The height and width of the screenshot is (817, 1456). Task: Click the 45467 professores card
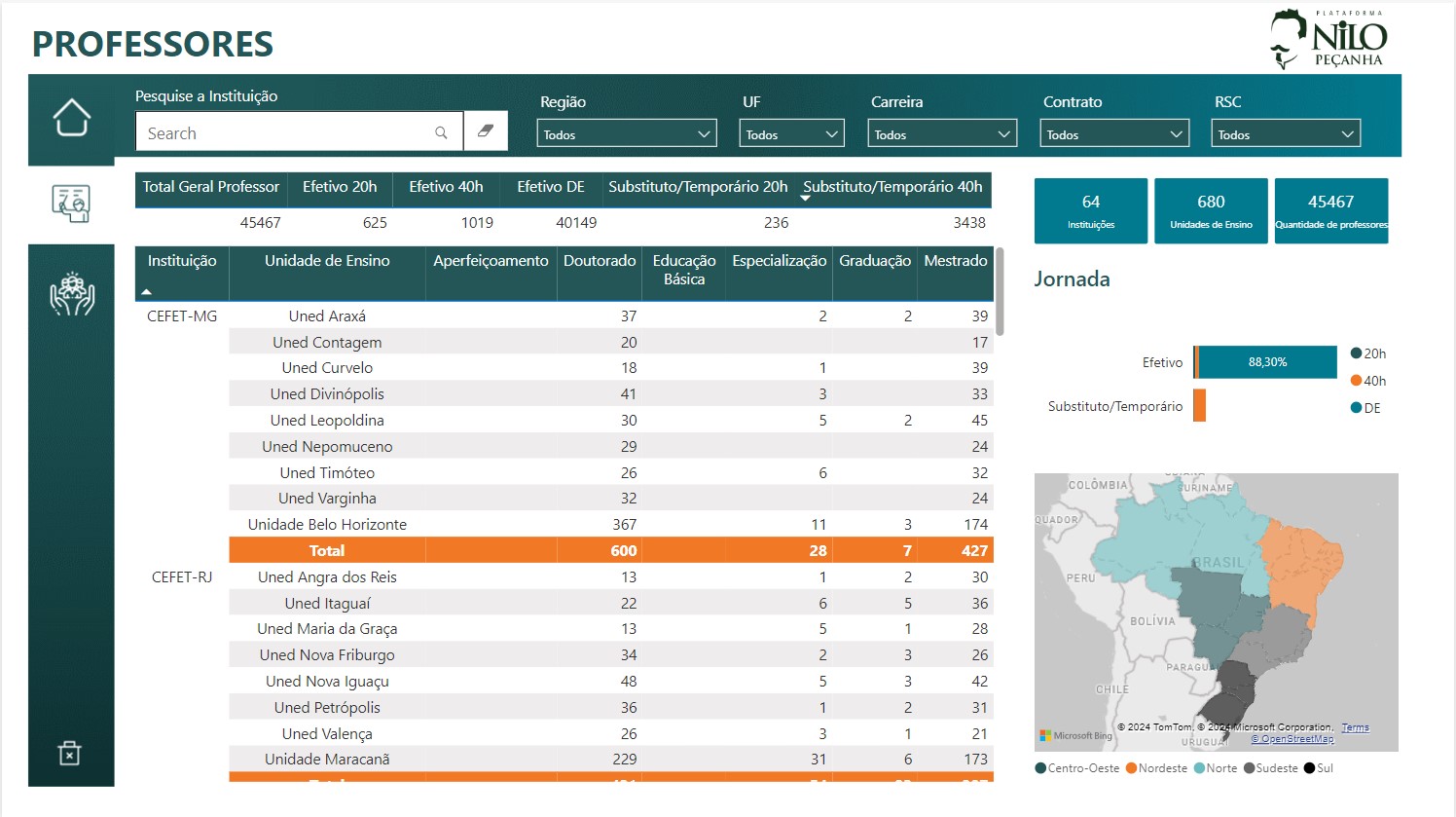(1331, 210)
